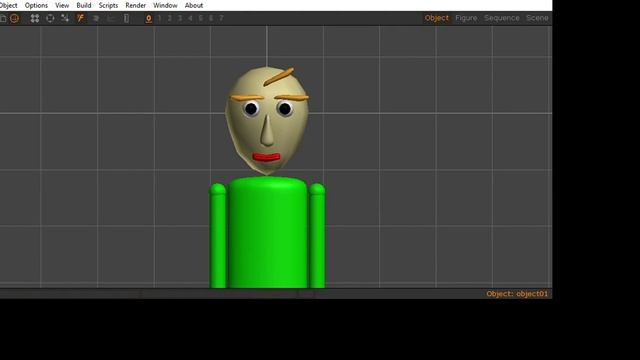Open the Build menu
640x360 pixels.
[x=84, y=5]
